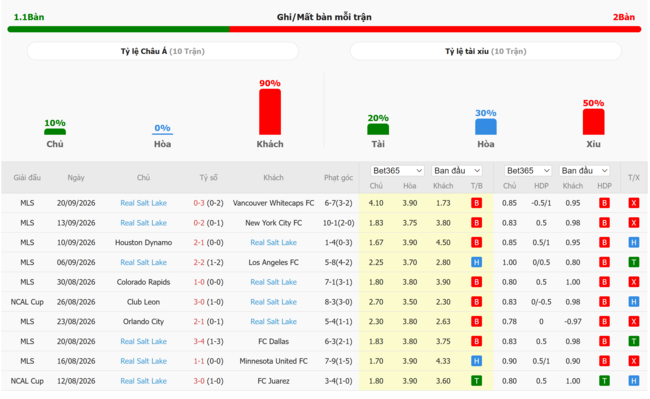Click T/B badge T in FC Juarez row
This screenshot has height=399, width=650.
click(476, 381)
